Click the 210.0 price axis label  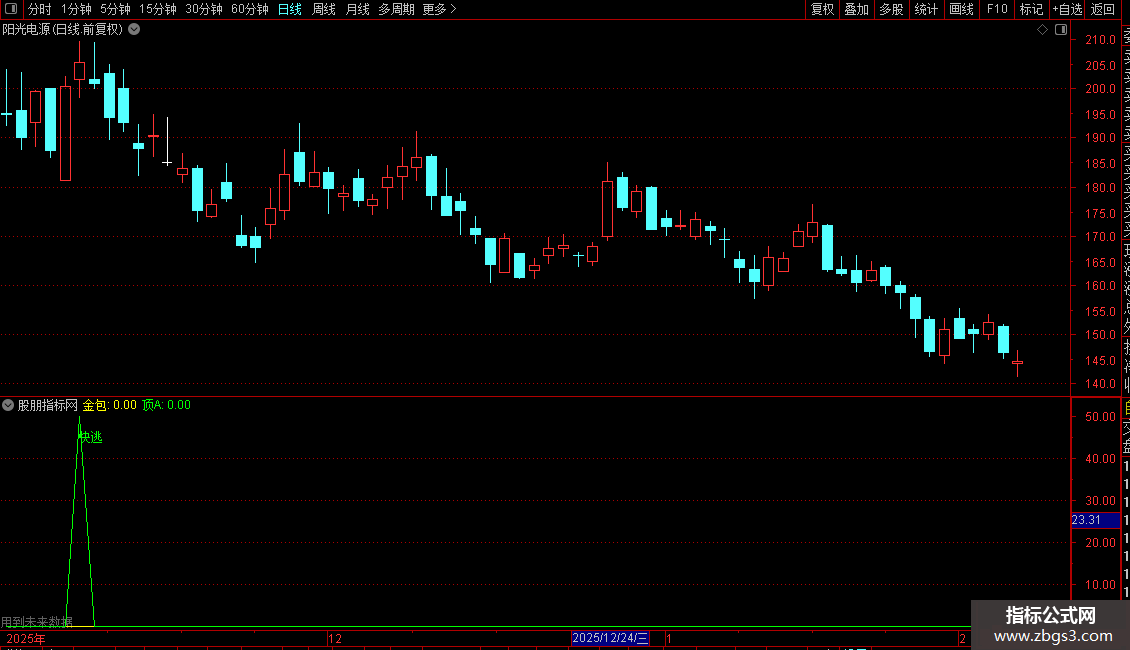(1100, 40)
